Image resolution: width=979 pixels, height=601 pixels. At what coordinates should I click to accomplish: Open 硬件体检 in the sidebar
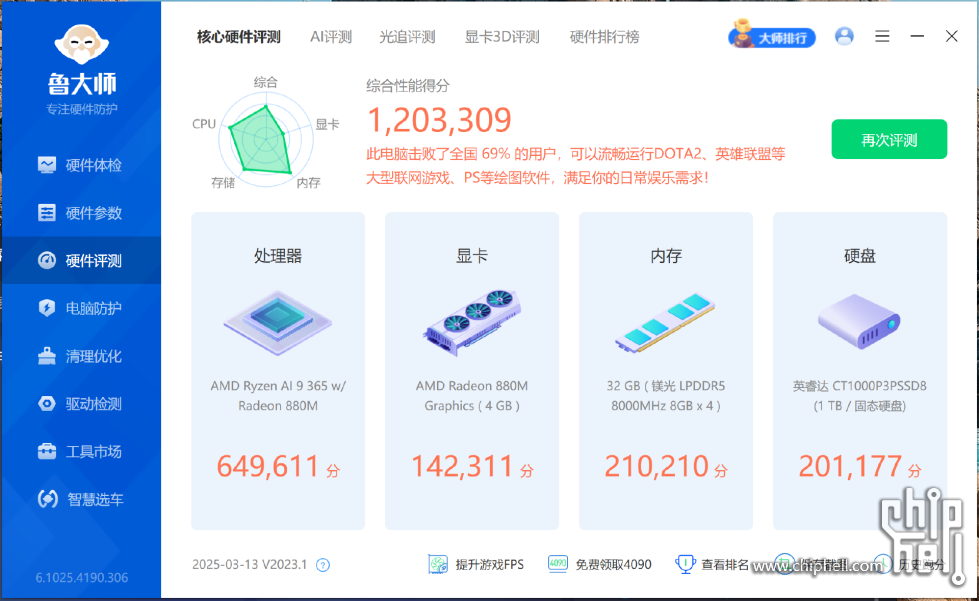point(81,165)
